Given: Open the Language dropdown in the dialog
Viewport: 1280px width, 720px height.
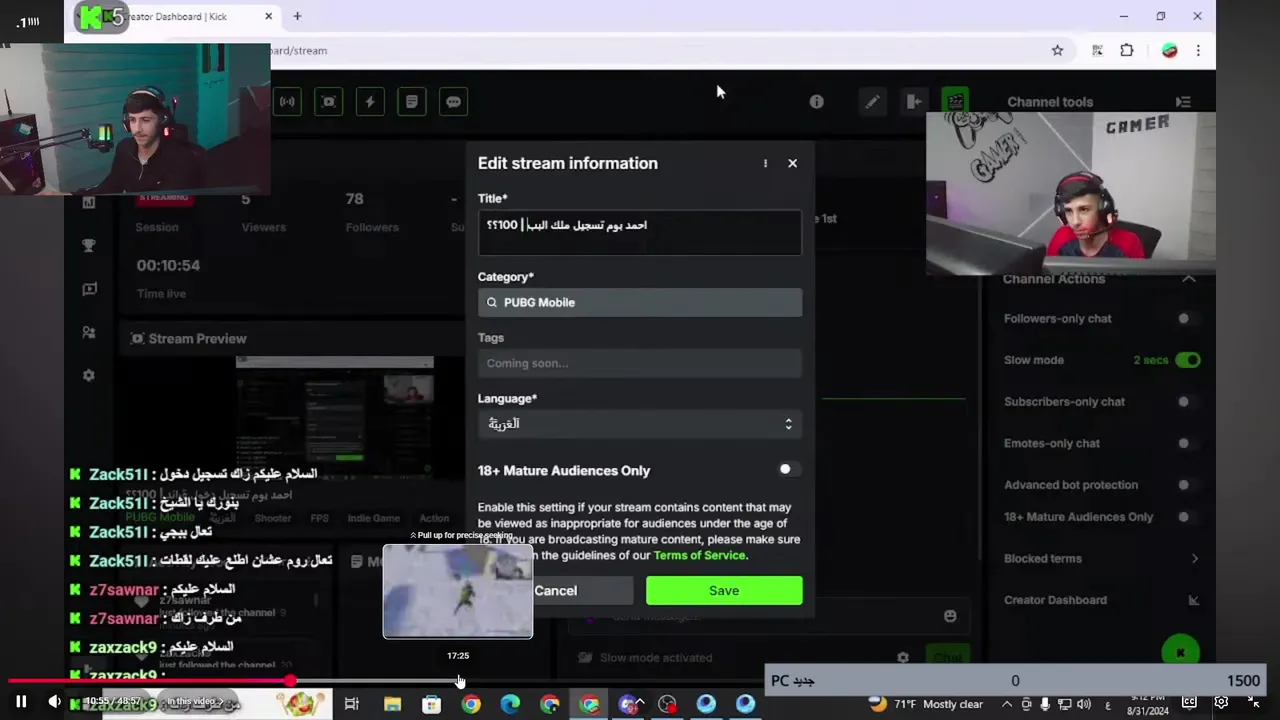Looking at the screenshot, I should [x=640, y=424].
